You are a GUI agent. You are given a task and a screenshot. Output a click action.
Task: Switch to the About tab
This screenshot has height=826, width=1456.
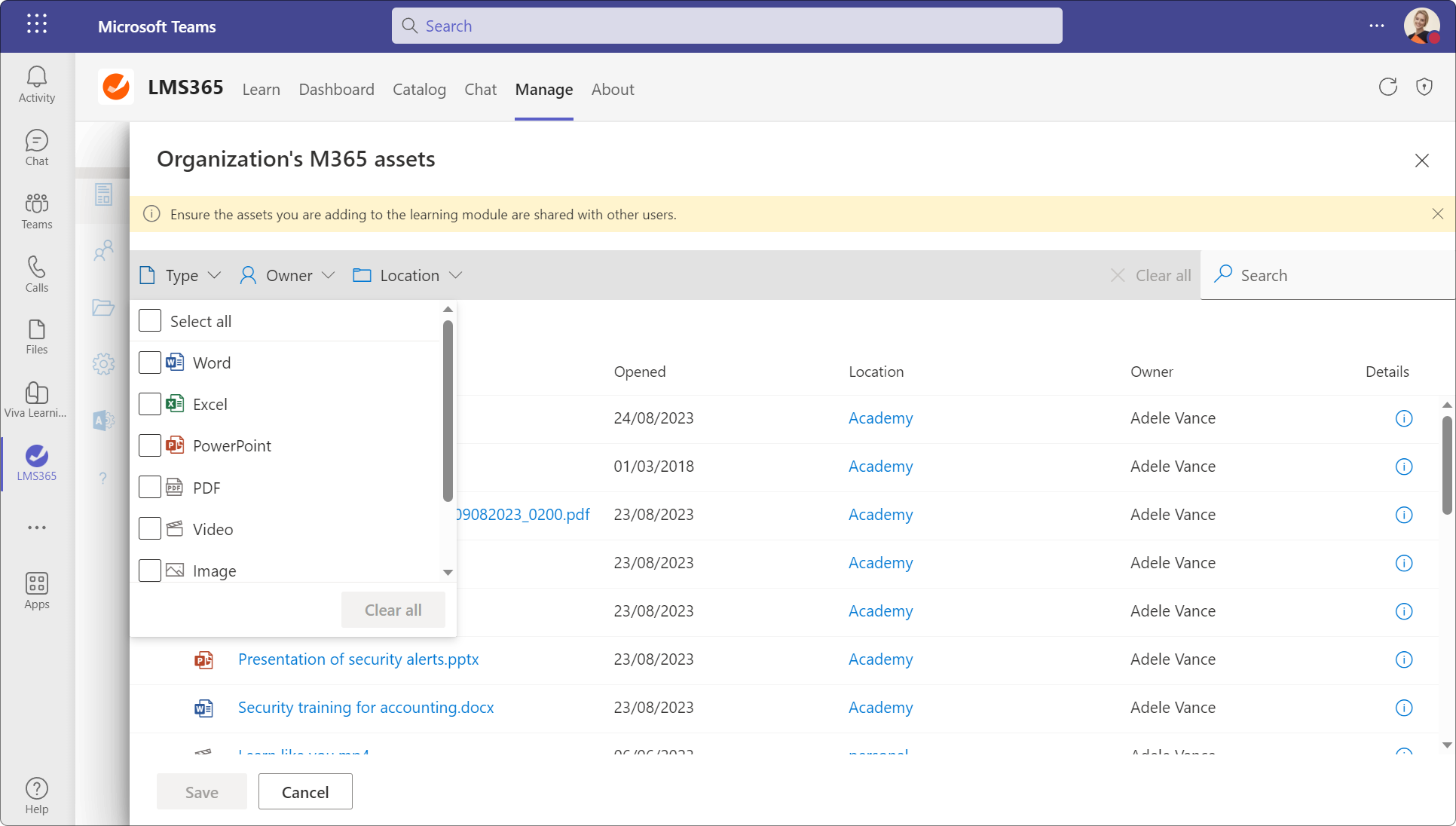pyautogui.click(x=613, y=90)
